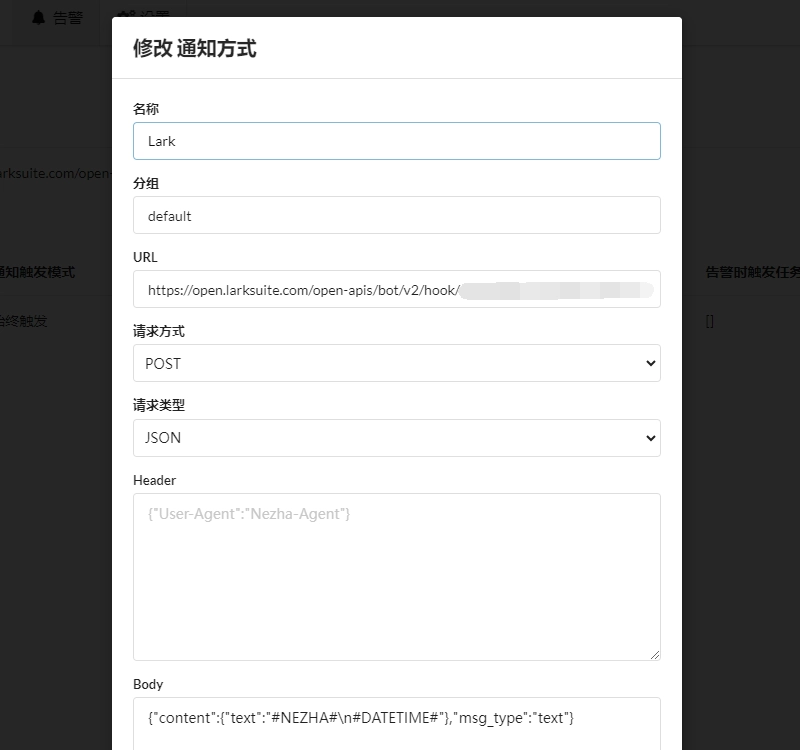
Task: Focus the URL field with the larksuite webhook
Action: (x=396, y=289)
